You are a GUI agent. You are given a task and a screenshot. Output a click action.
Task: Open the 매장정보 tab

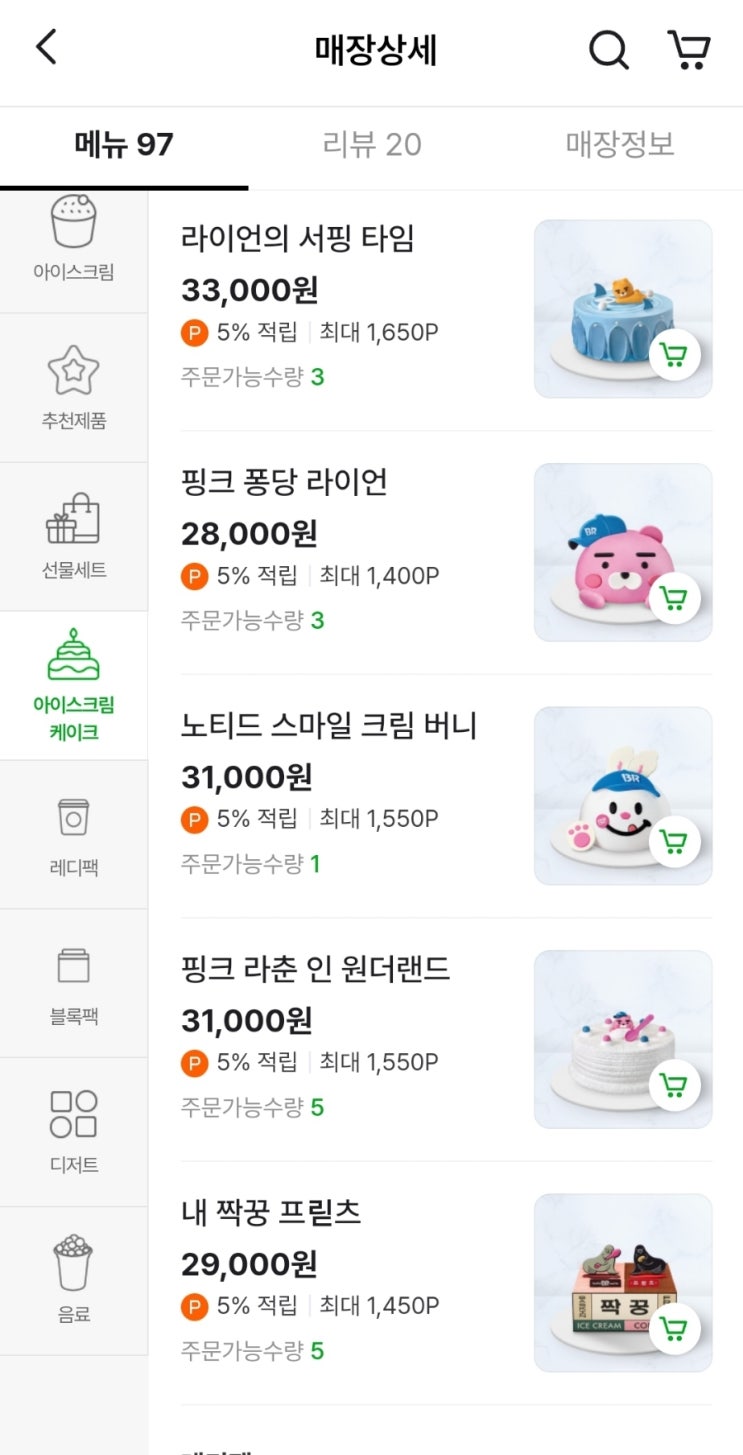click(x=620, y=145)
